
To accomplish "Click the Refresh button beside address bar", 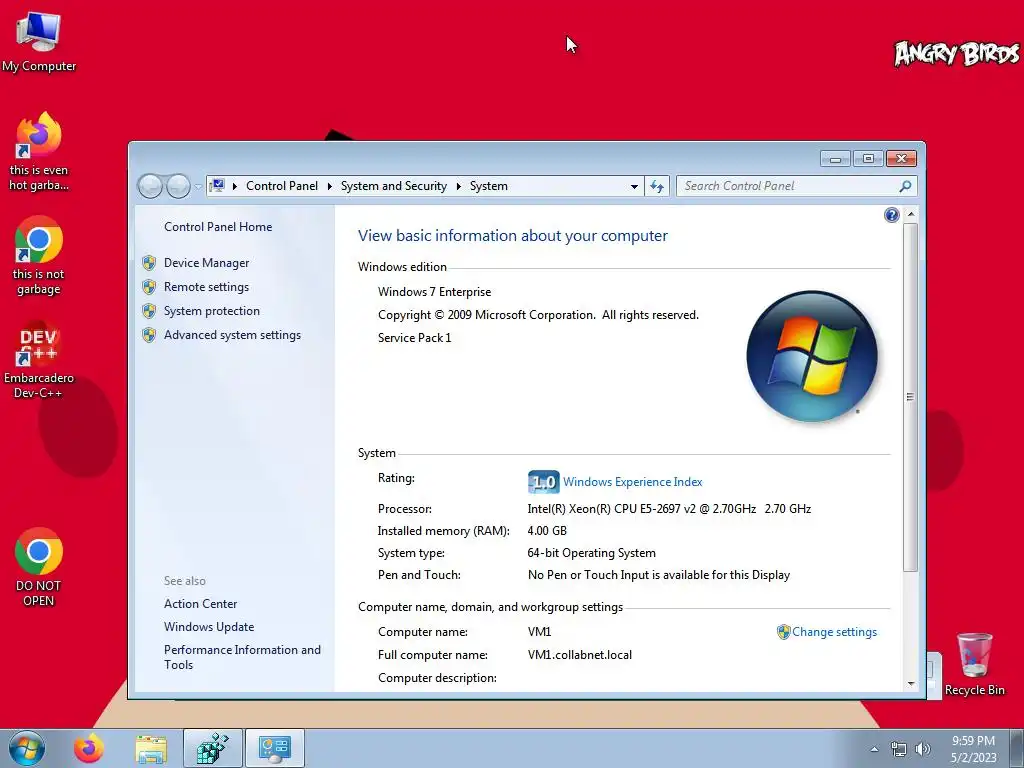I will 657,187.
